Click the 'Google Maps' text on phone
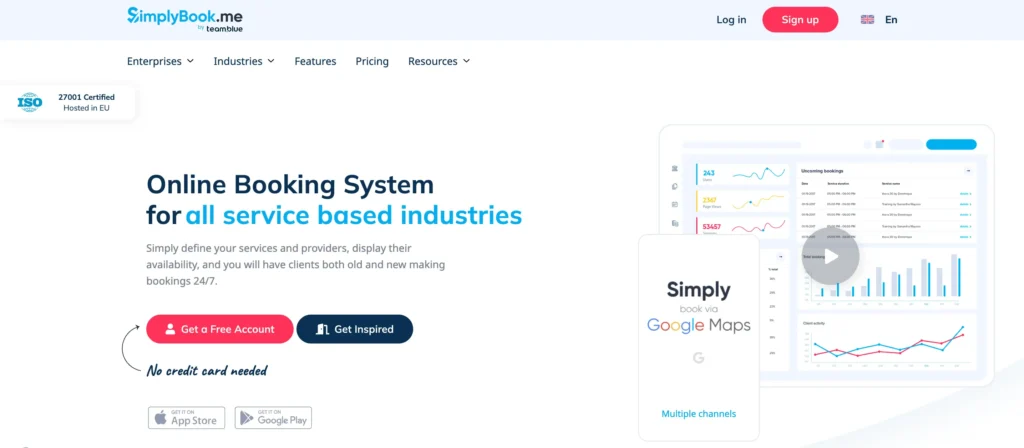This screenshot has height=448, width=1024. click(698, 325)
